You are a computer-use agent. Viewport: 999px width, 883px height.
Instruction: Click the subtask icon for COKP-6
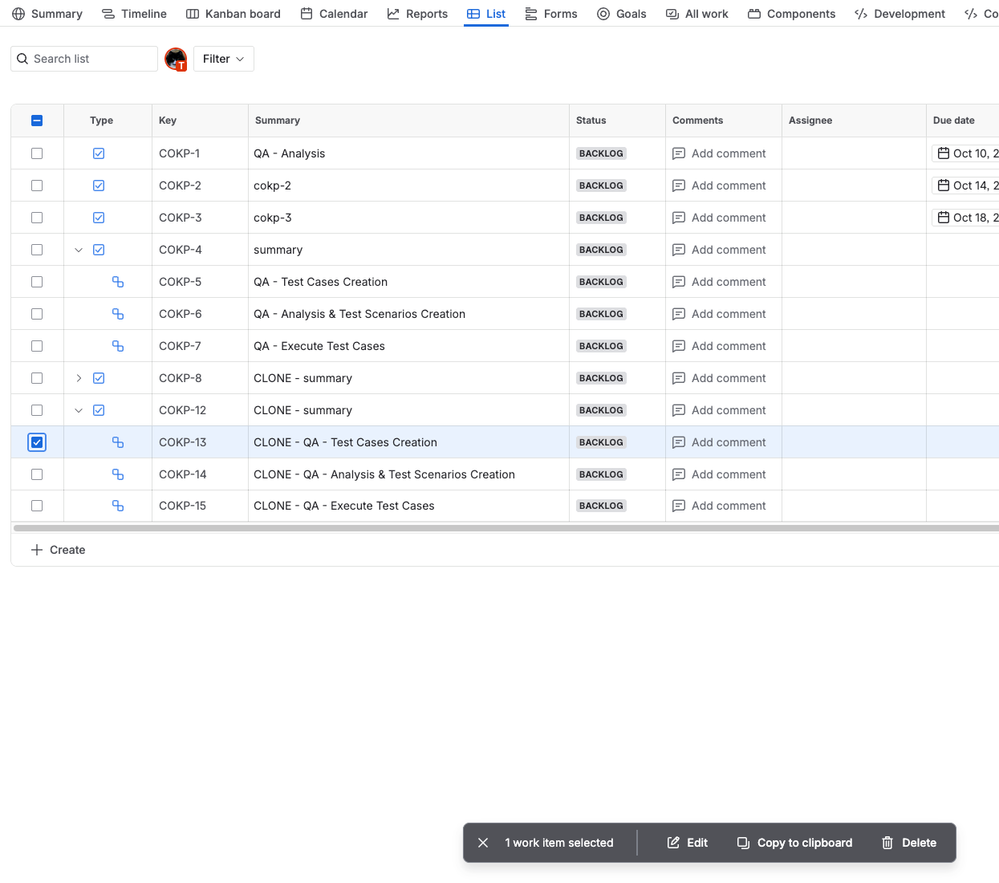click(118, 314)
